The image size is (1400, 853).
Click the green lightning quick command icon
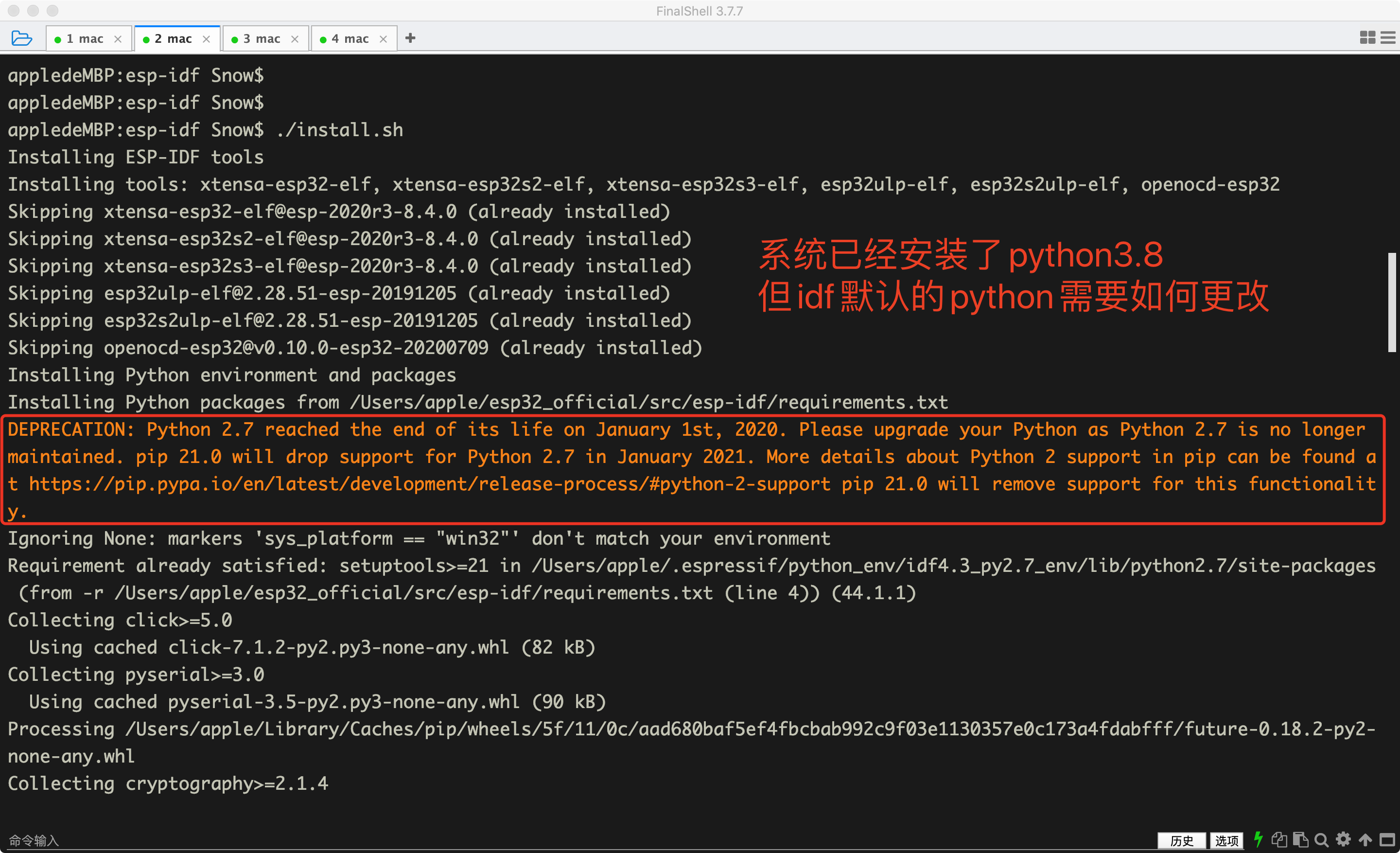point(1259,839)
